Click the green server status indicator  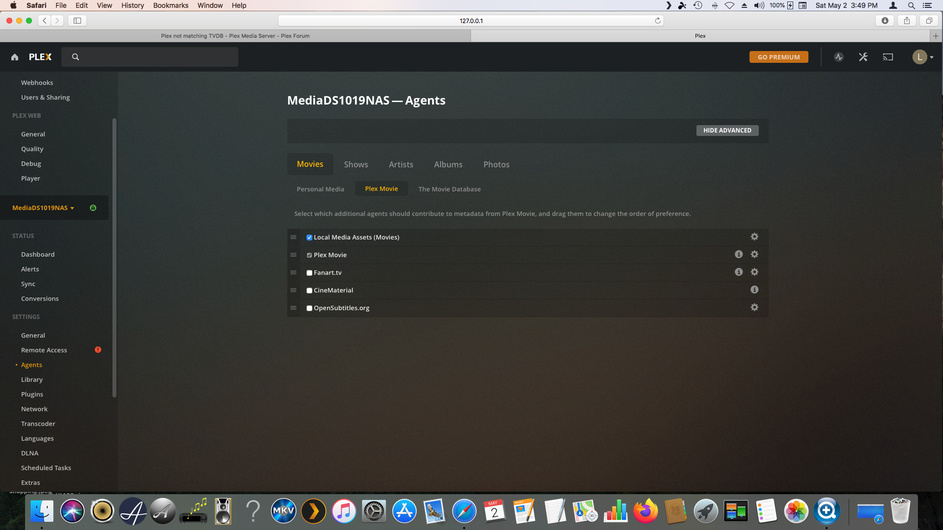click(93, 208)
